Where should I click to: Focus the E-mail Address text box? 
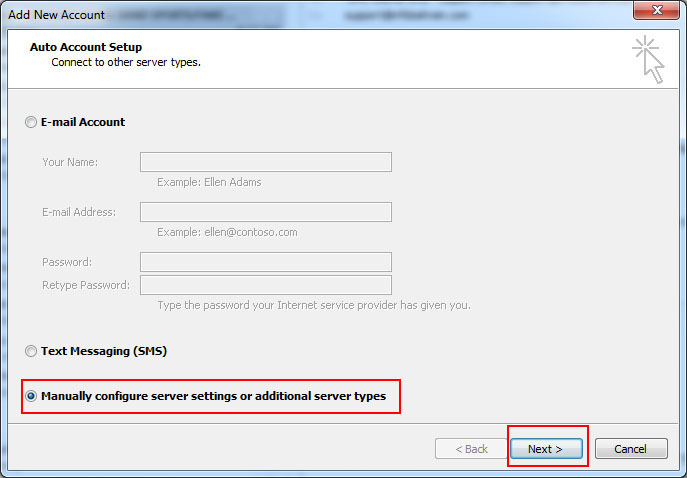265,212
